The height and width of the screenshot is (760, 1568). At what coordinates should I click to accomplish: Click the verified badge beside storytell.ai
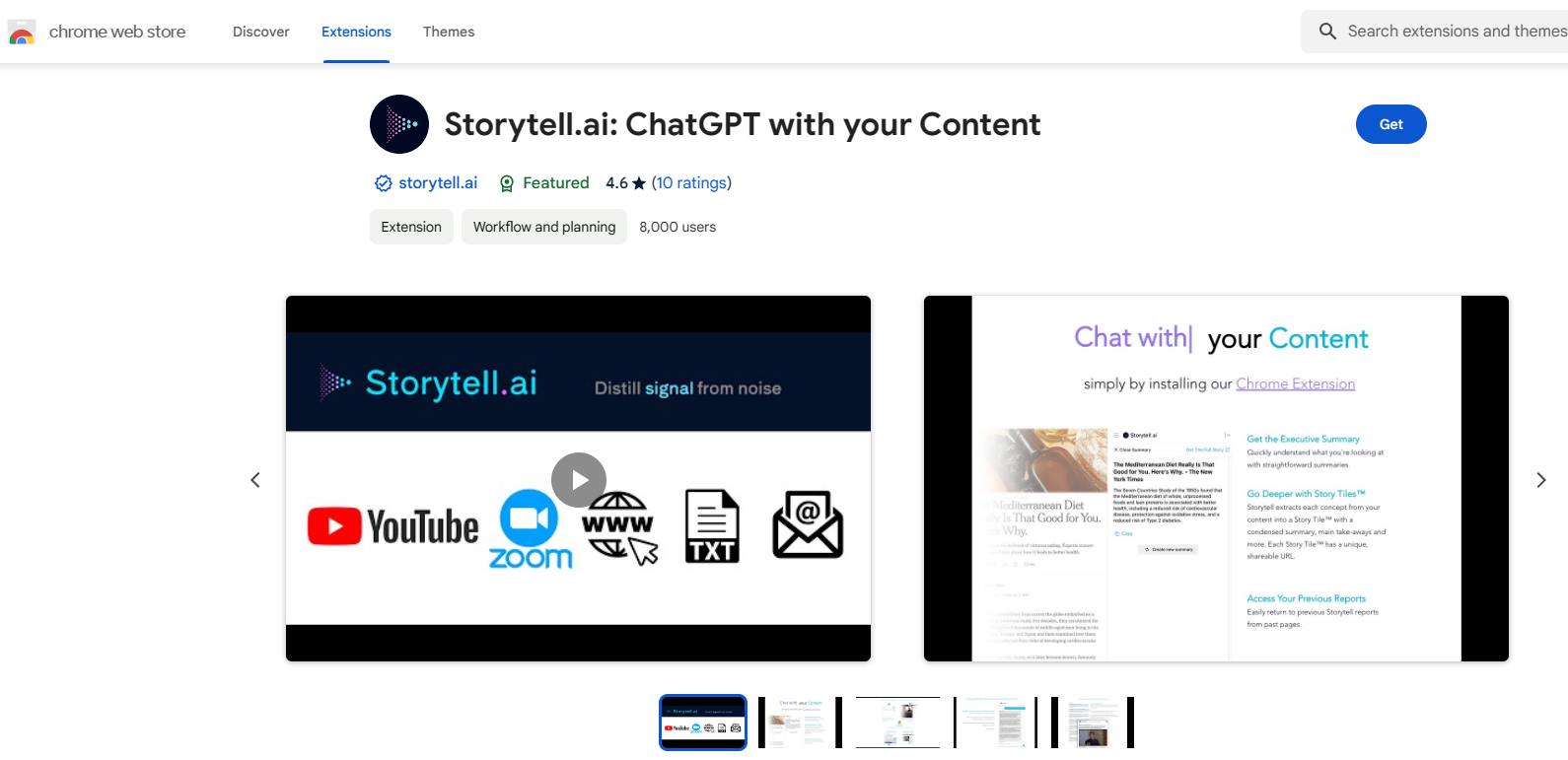point(383,183)
